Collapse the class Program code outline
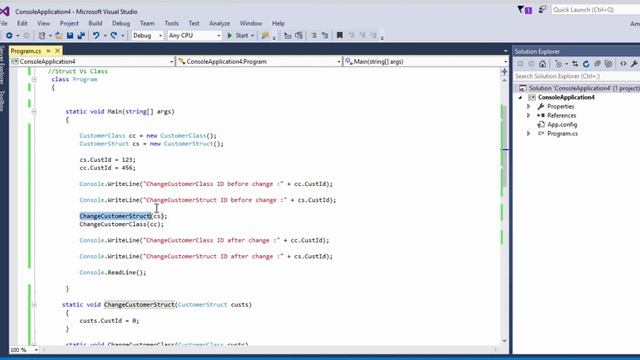Image resolution: width=640 pixels, height=360 pixels. click(34, 80)
